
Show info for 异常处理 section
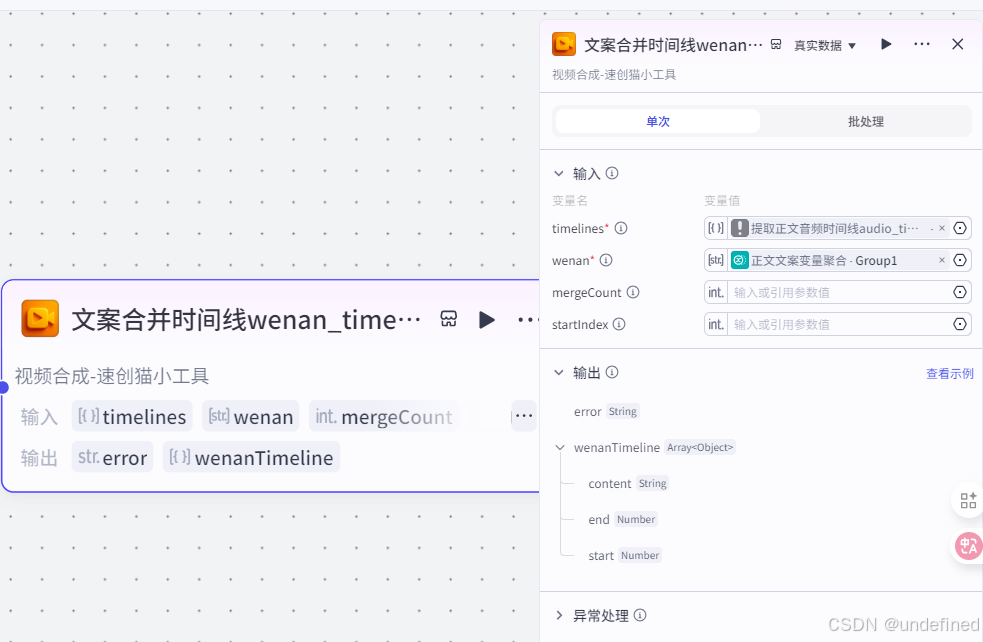click(x=639, y=616)
